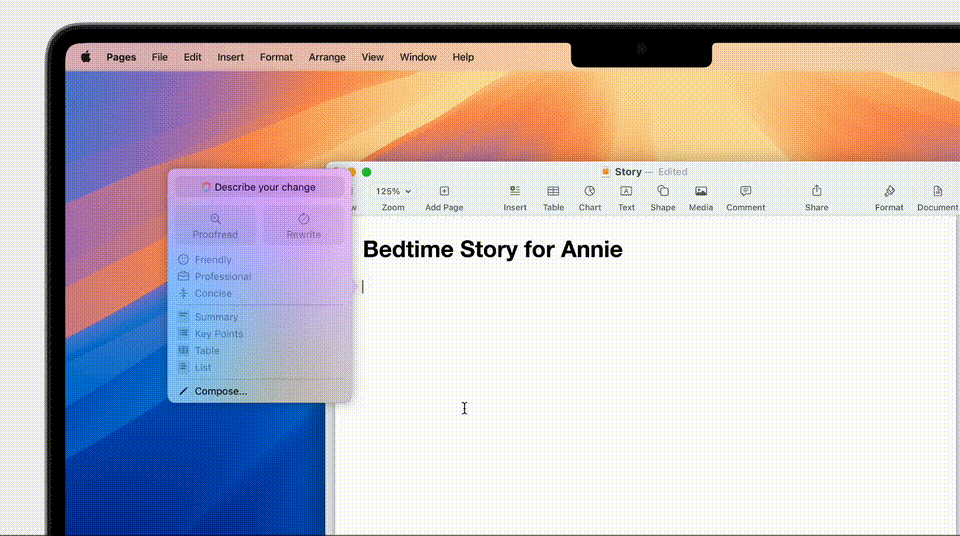This screenshot has height=536, width=960.
Task: Click the Bedtime Story for Annie heading
Action: click(x=492, y=250)
